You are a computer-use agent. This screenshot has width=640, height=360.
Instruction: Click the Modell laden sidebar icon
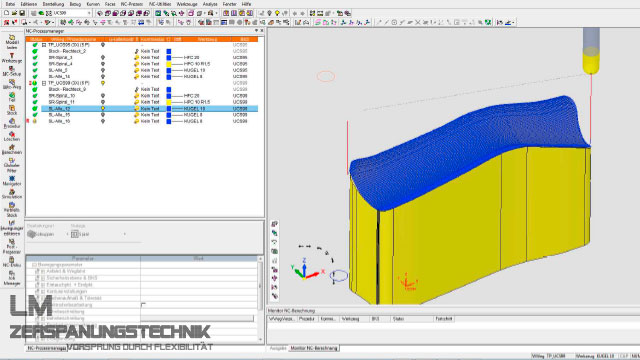[11, 42]
